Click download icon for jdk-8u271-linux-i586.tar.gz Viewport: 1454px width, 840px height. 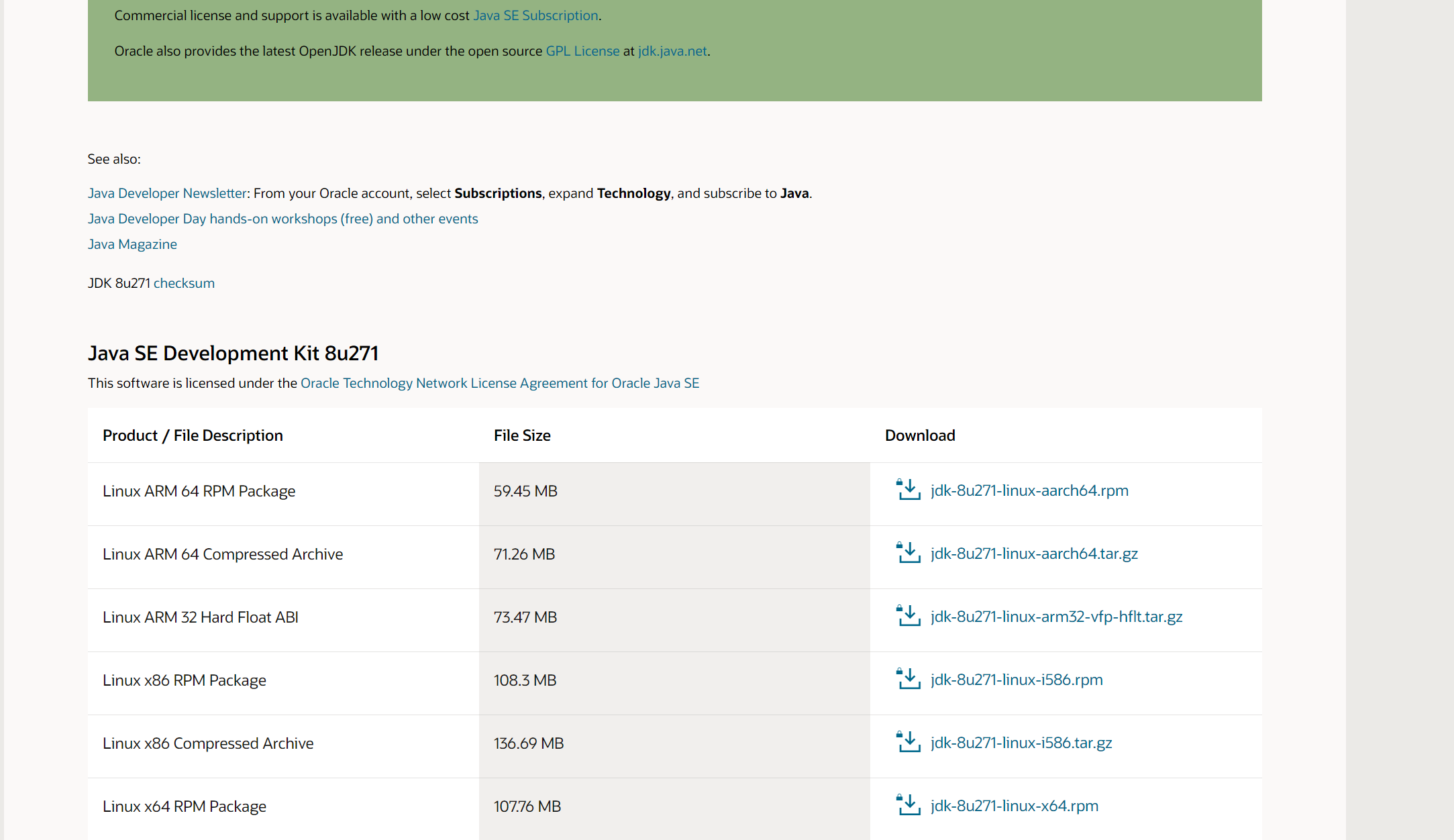click(908, 742)
